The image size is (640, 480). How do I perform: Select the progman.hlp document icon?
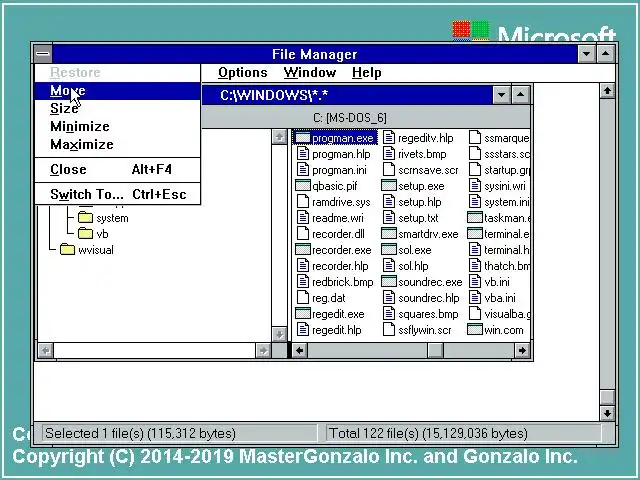coord(303,154)
